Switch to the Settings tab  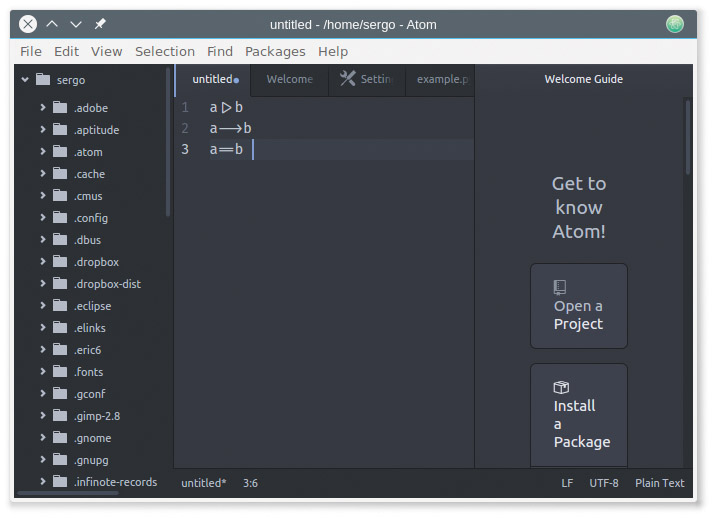367,80
